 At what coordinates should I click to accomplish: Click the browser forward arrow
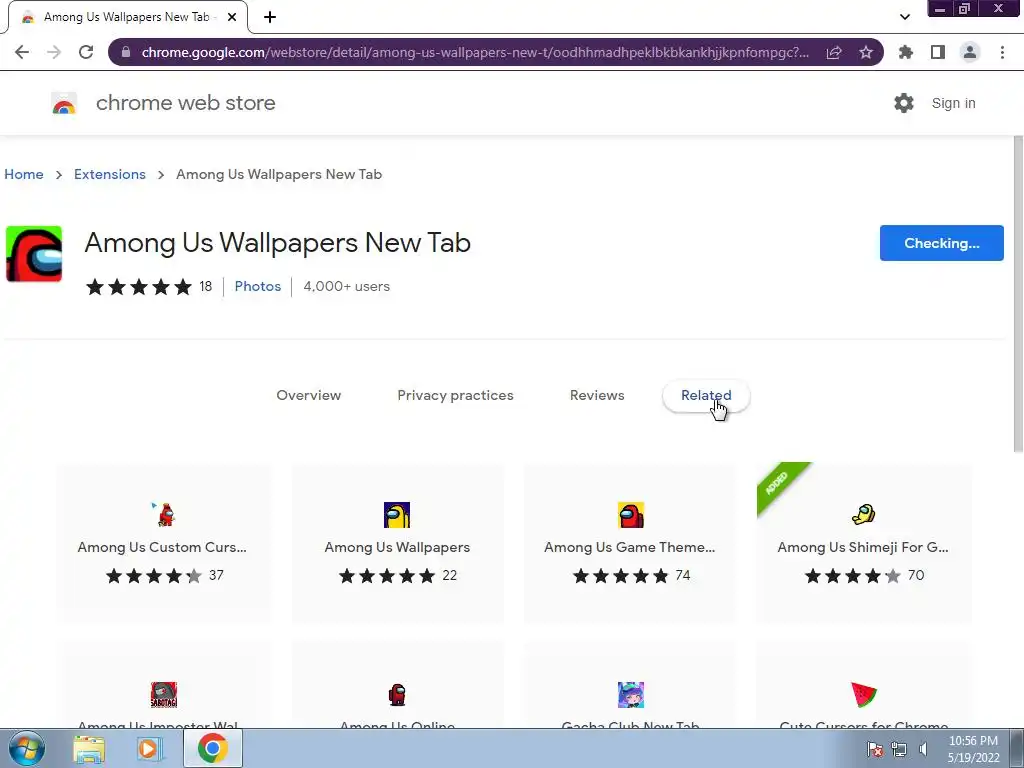click(x=54, y=52)
